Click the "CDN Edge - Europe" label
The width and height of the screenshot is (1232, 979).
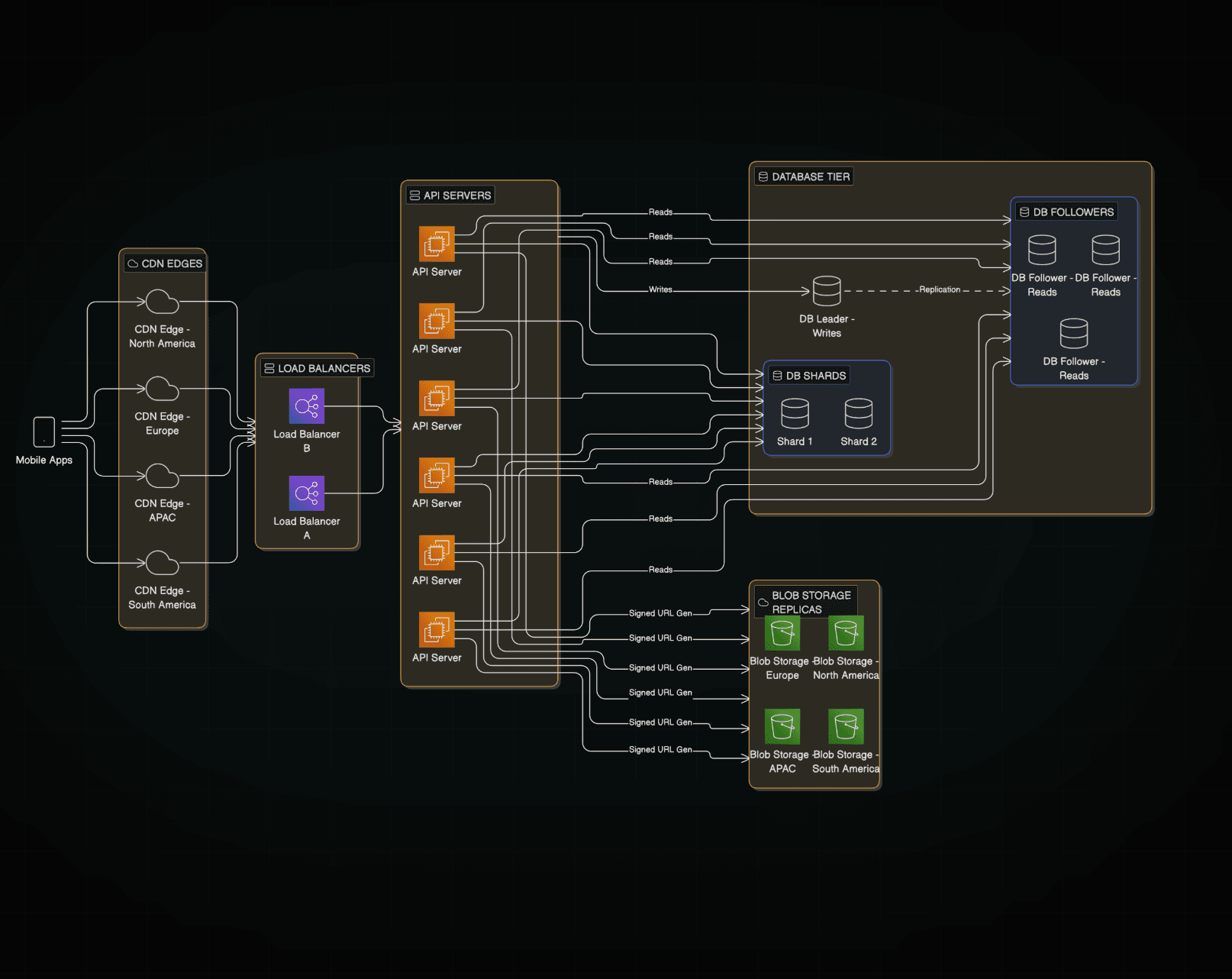coord(162,423)
